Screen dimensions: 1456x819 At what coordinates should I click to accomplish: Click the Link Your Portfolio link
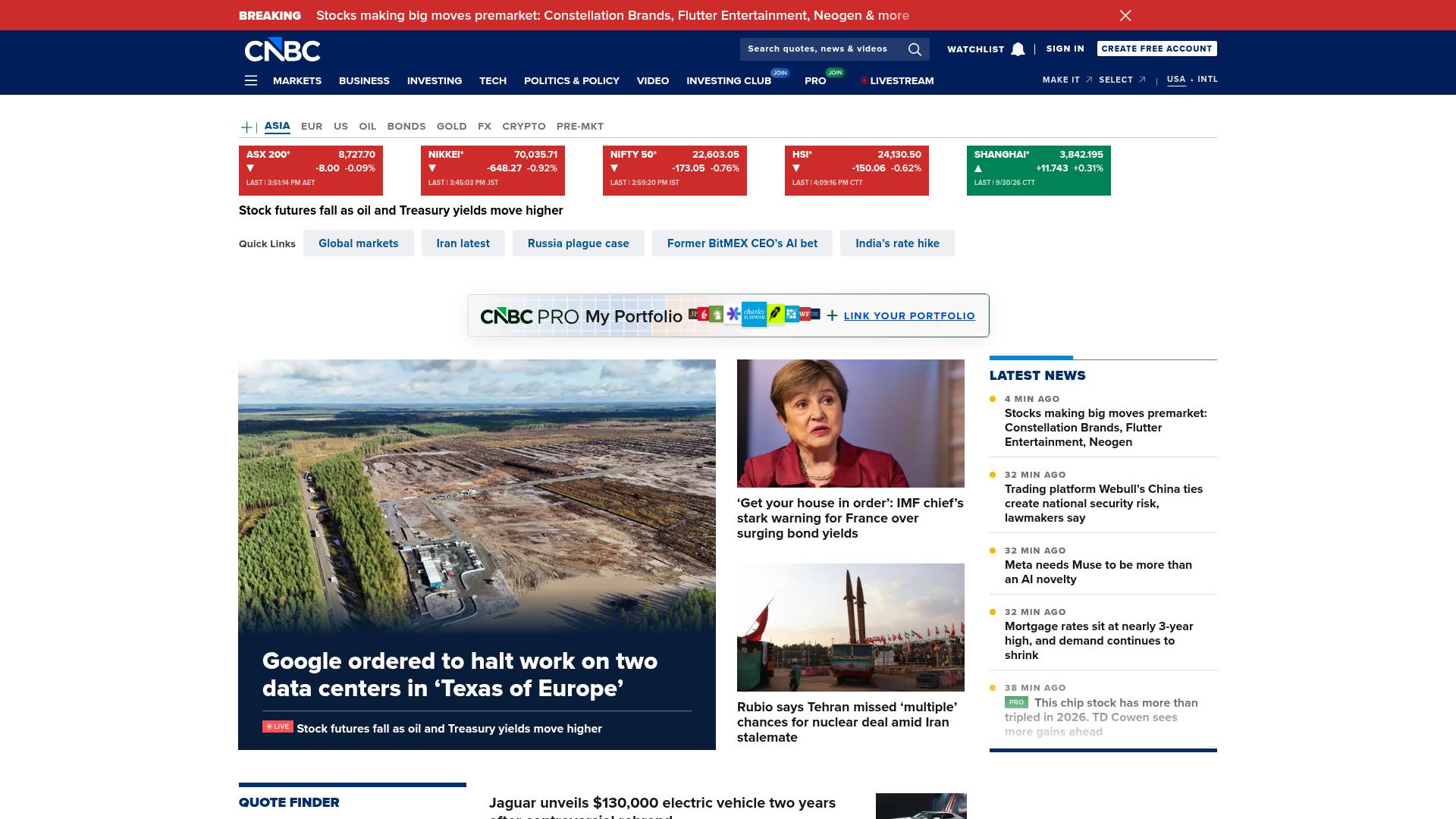click(909, 316)
